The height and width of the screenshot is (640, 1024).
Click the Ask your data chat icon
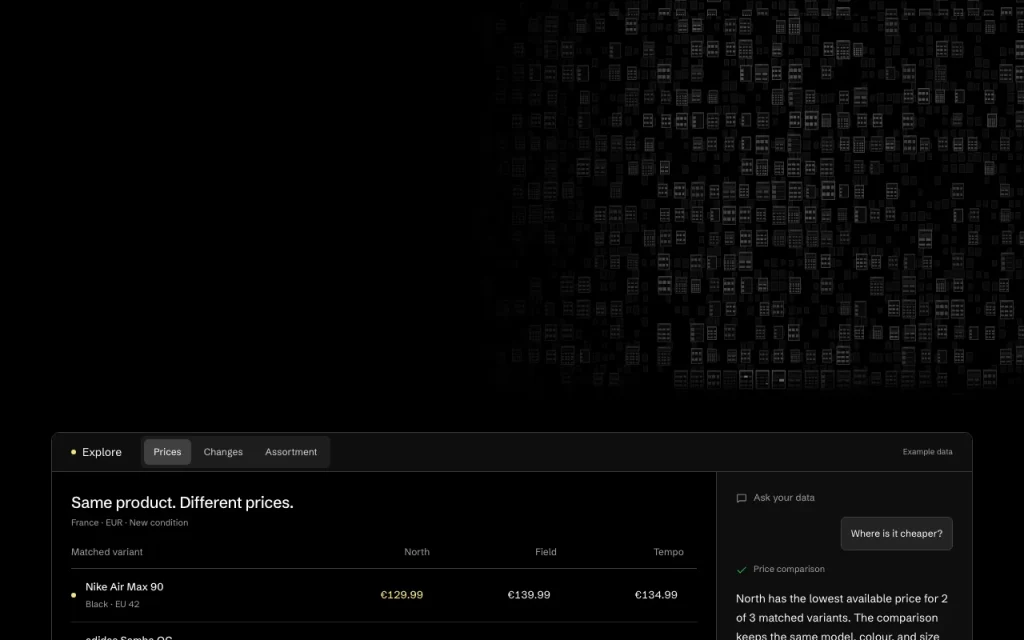tap(741, 498)
